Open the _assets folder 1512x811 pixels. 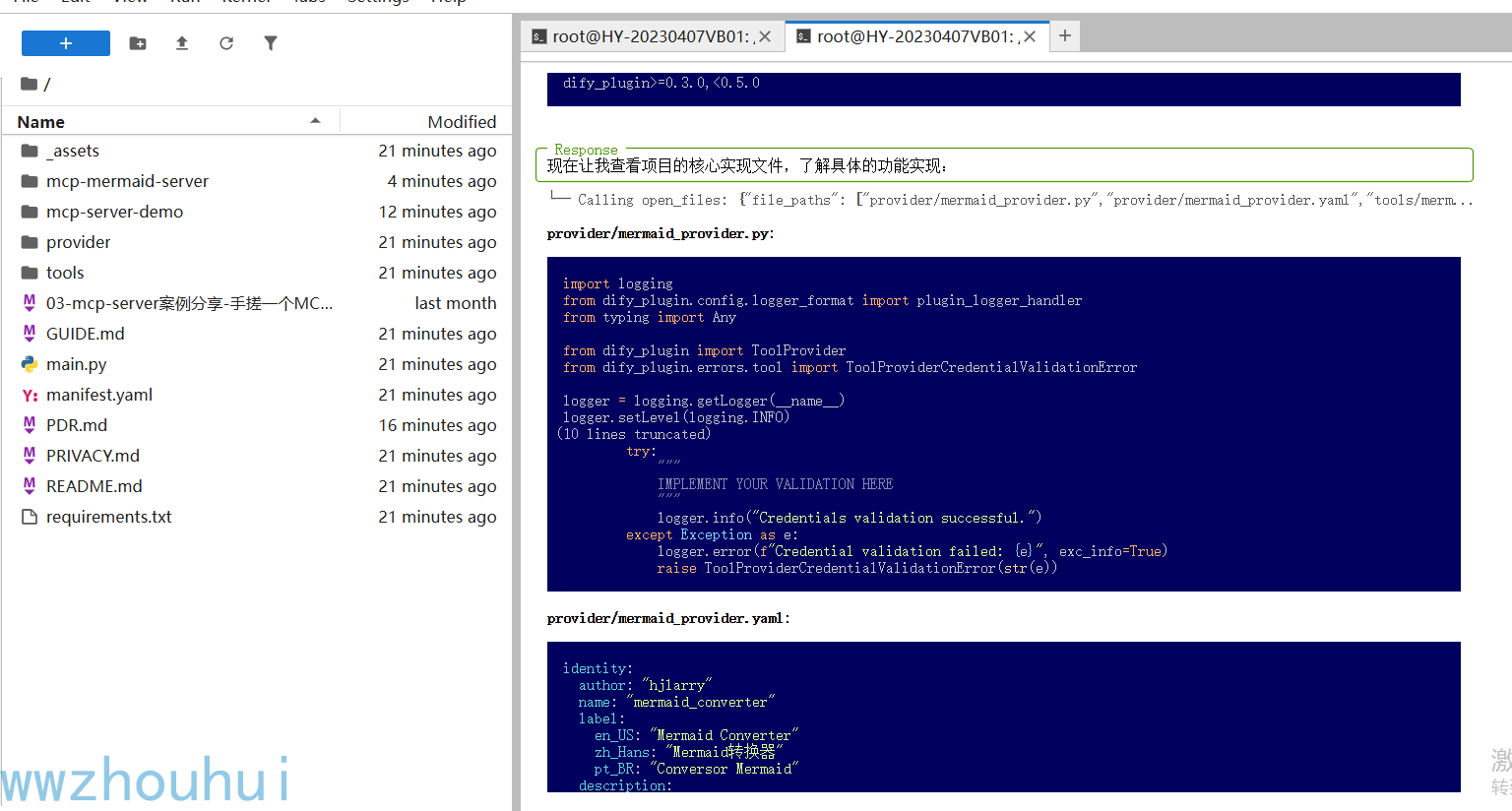[258, 151]
